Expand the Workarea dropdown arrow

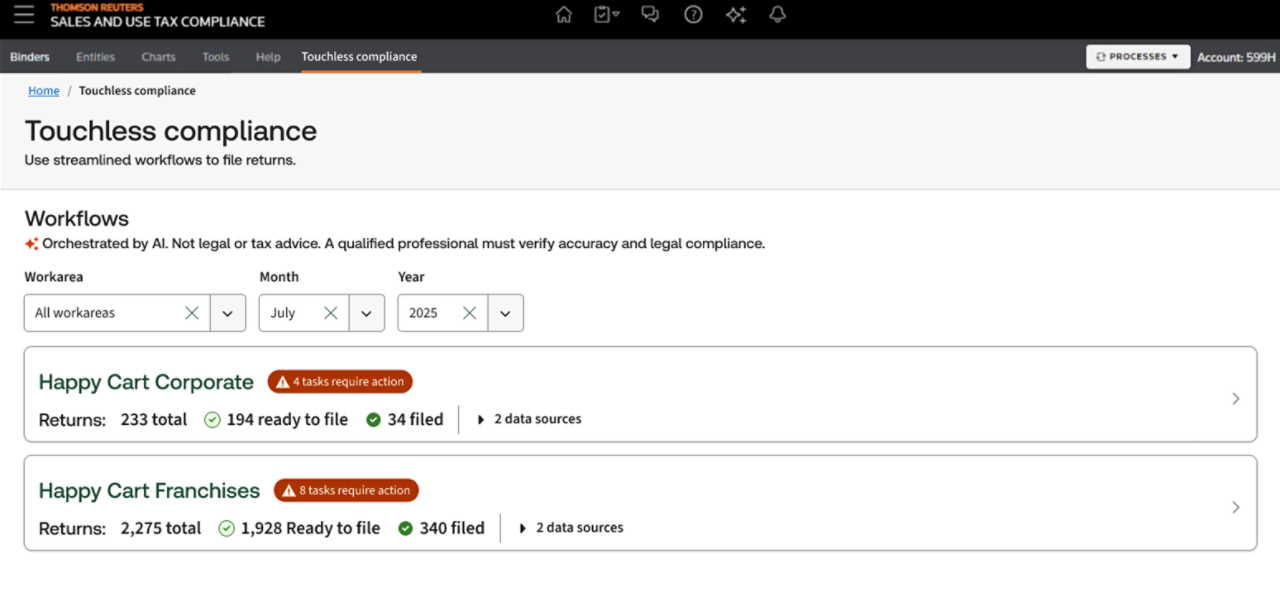tap(228, 313)
